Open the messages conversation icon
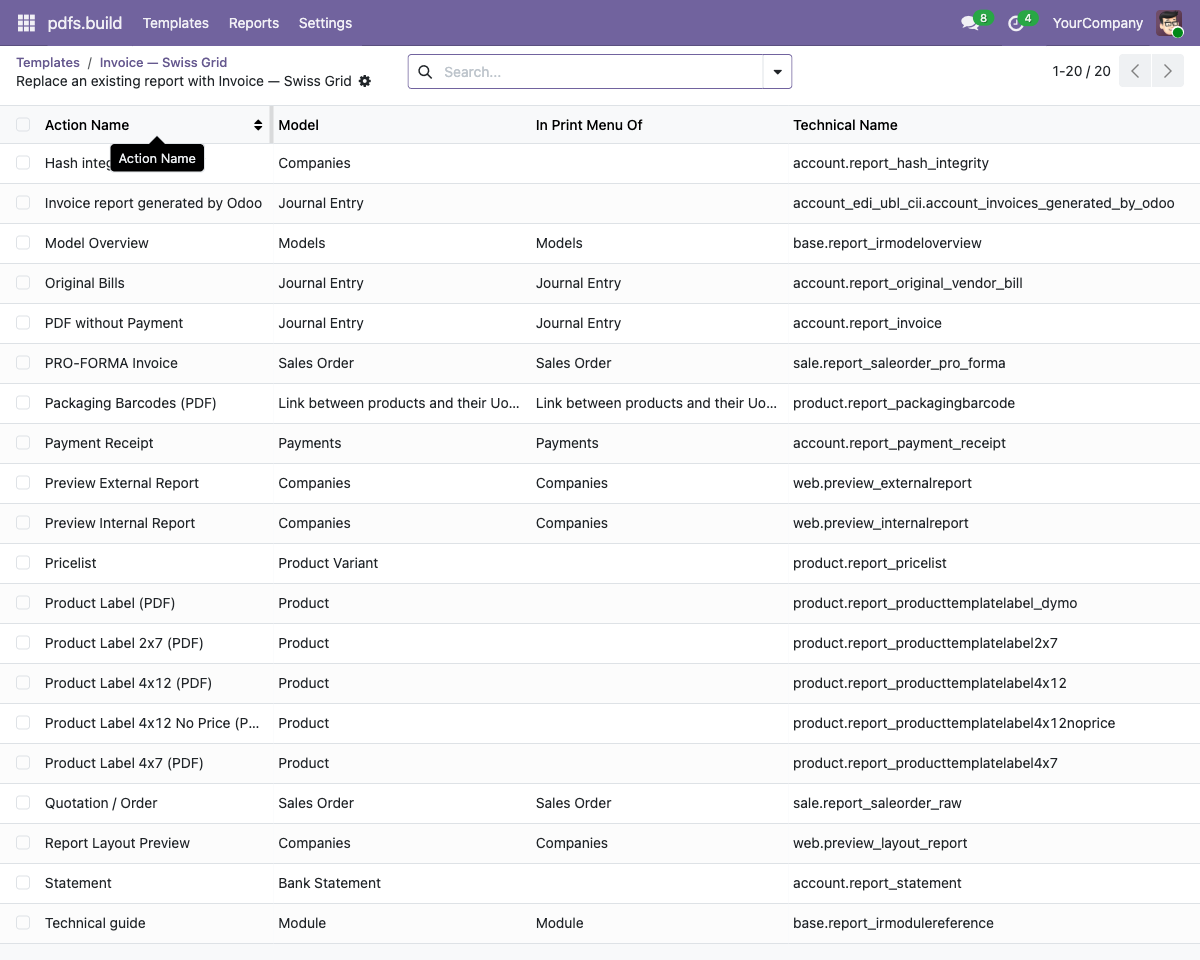 969,23
